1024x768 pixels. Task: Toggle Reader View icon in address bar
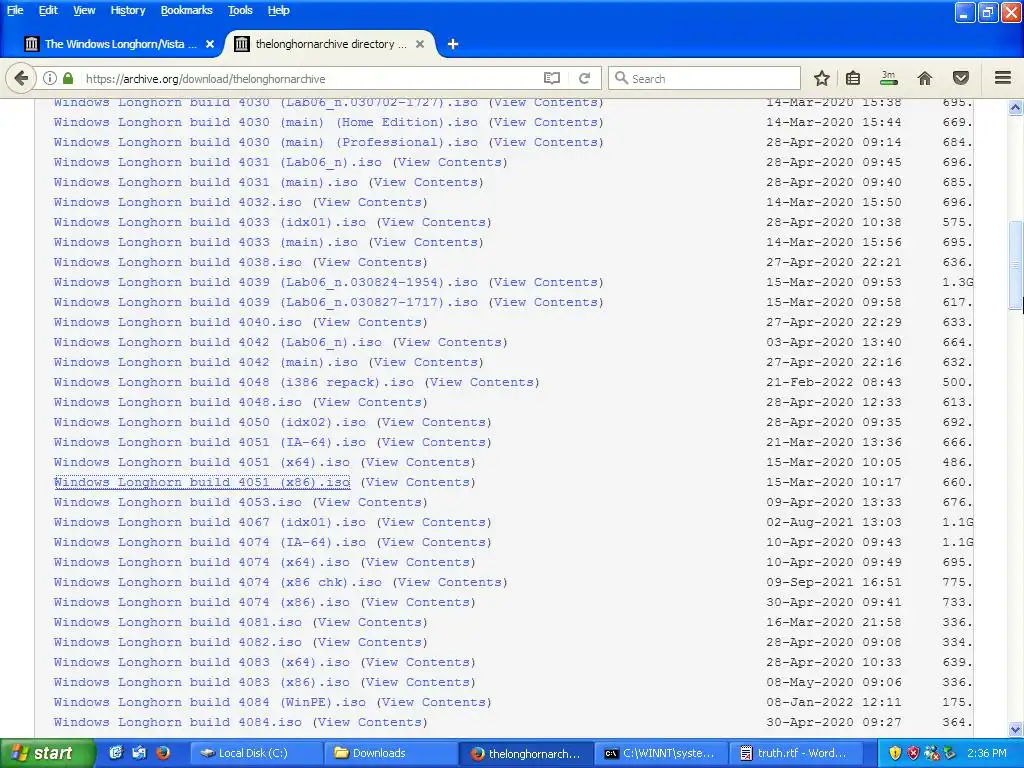pyautogui.click(x=552, y=78)
